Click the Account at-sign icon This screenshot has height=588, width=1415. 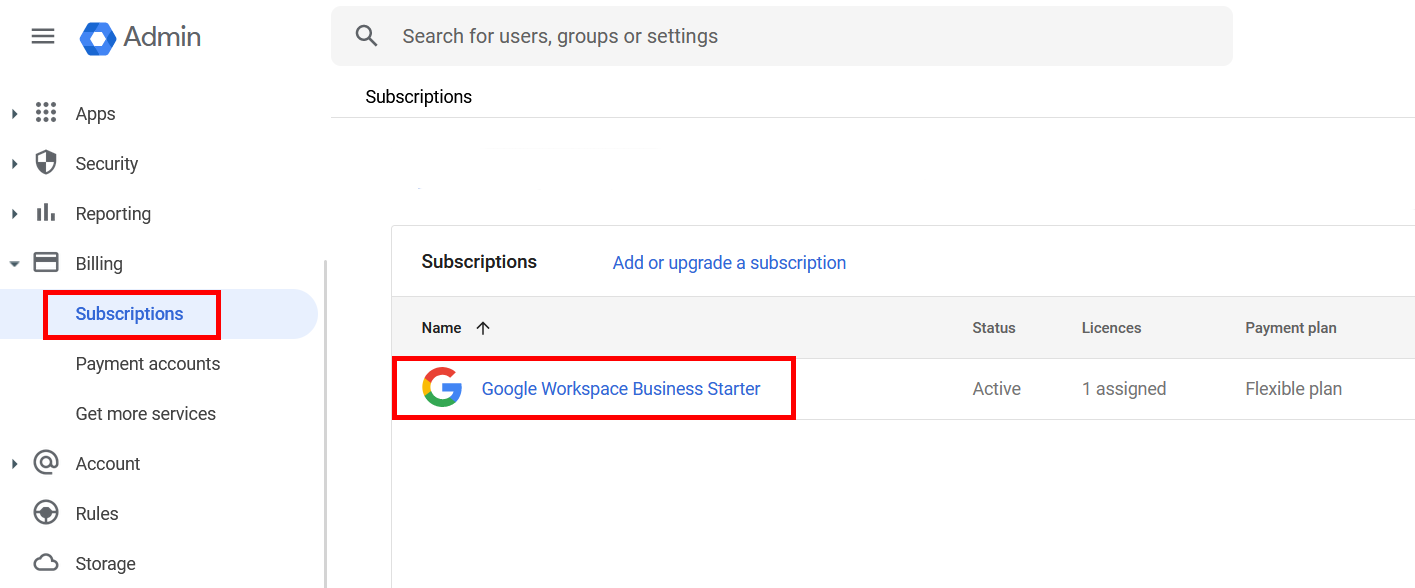coord(46,463)
